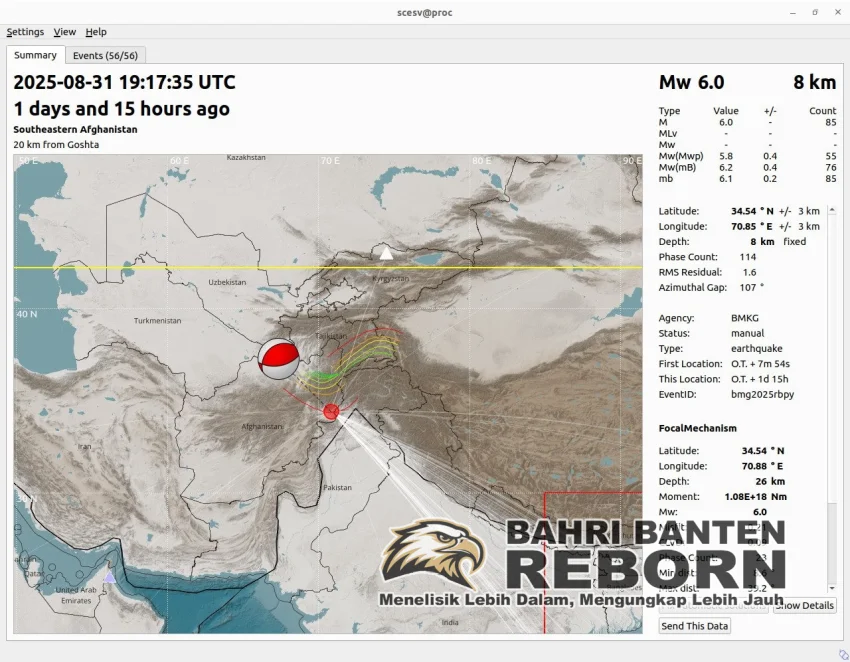The image size is (850, 662).
Task: Click the '8 km' depth heading
Action: (815, 82)
